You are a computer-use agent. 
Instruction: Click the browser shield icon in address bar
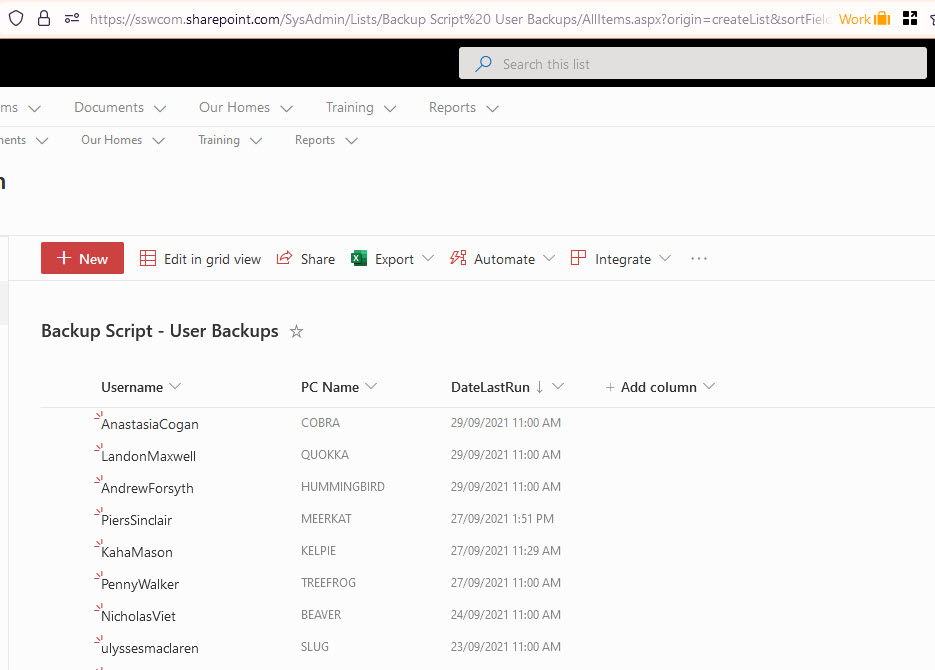click(x=16, y=18)
